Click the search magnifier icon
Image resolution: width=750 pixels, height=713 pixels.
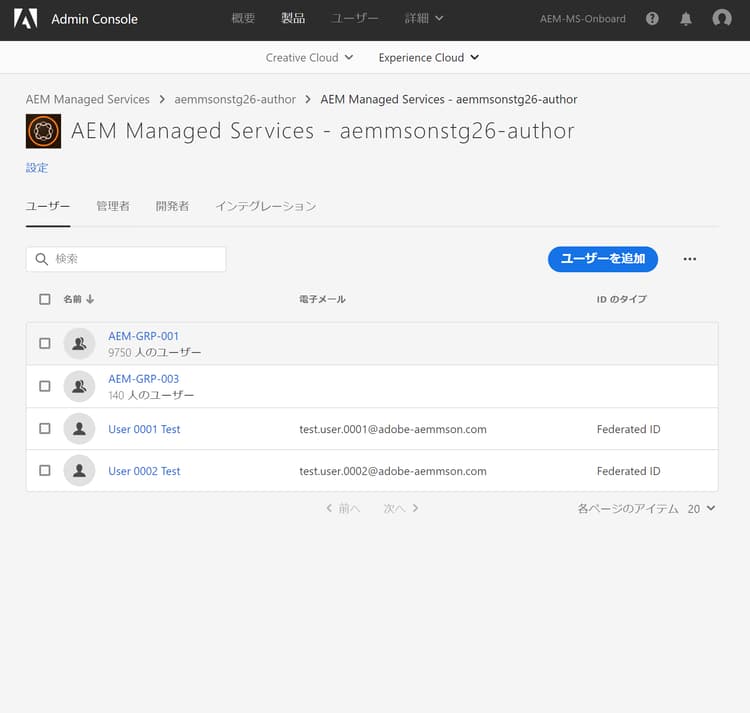click(x=42, y=259)
